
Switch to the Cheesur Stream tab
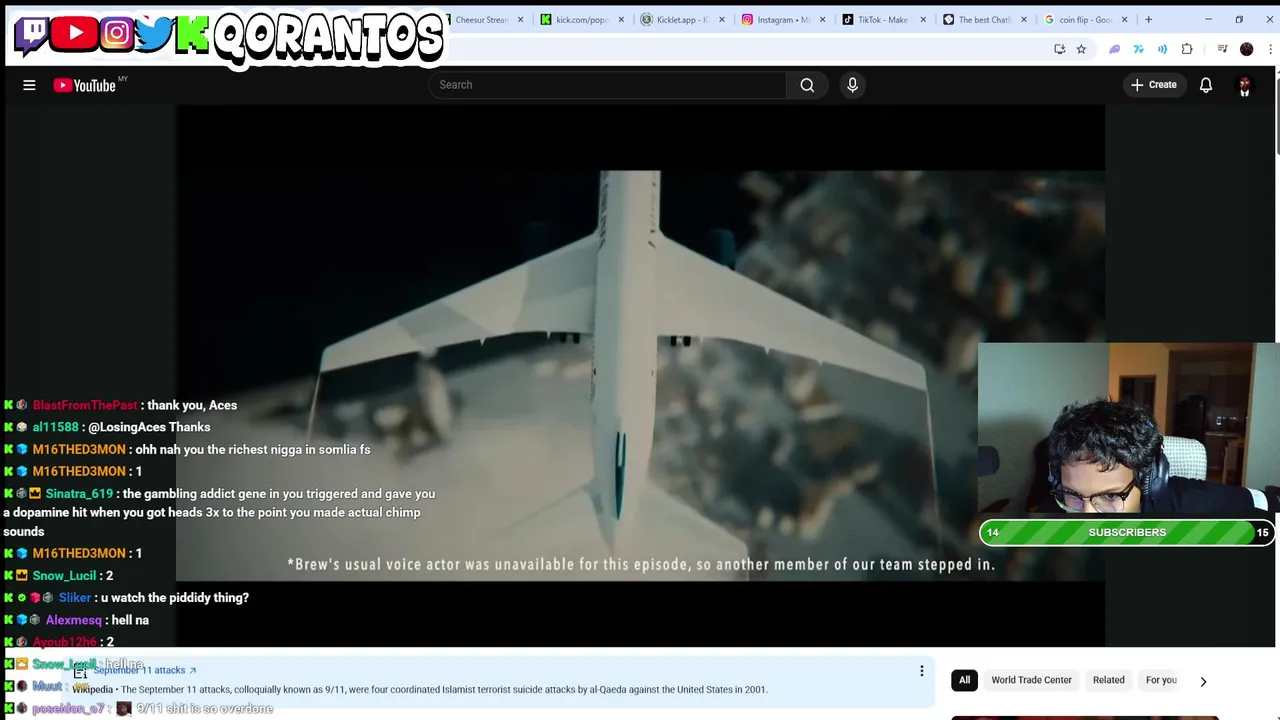pyautogui.click(x=482, y=19)
